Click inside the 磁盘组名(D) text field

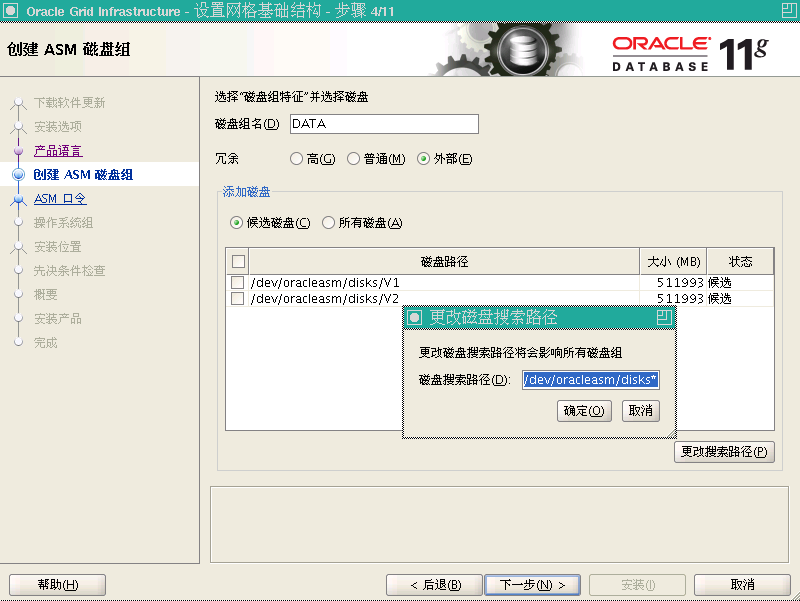[x=384, y=124]
